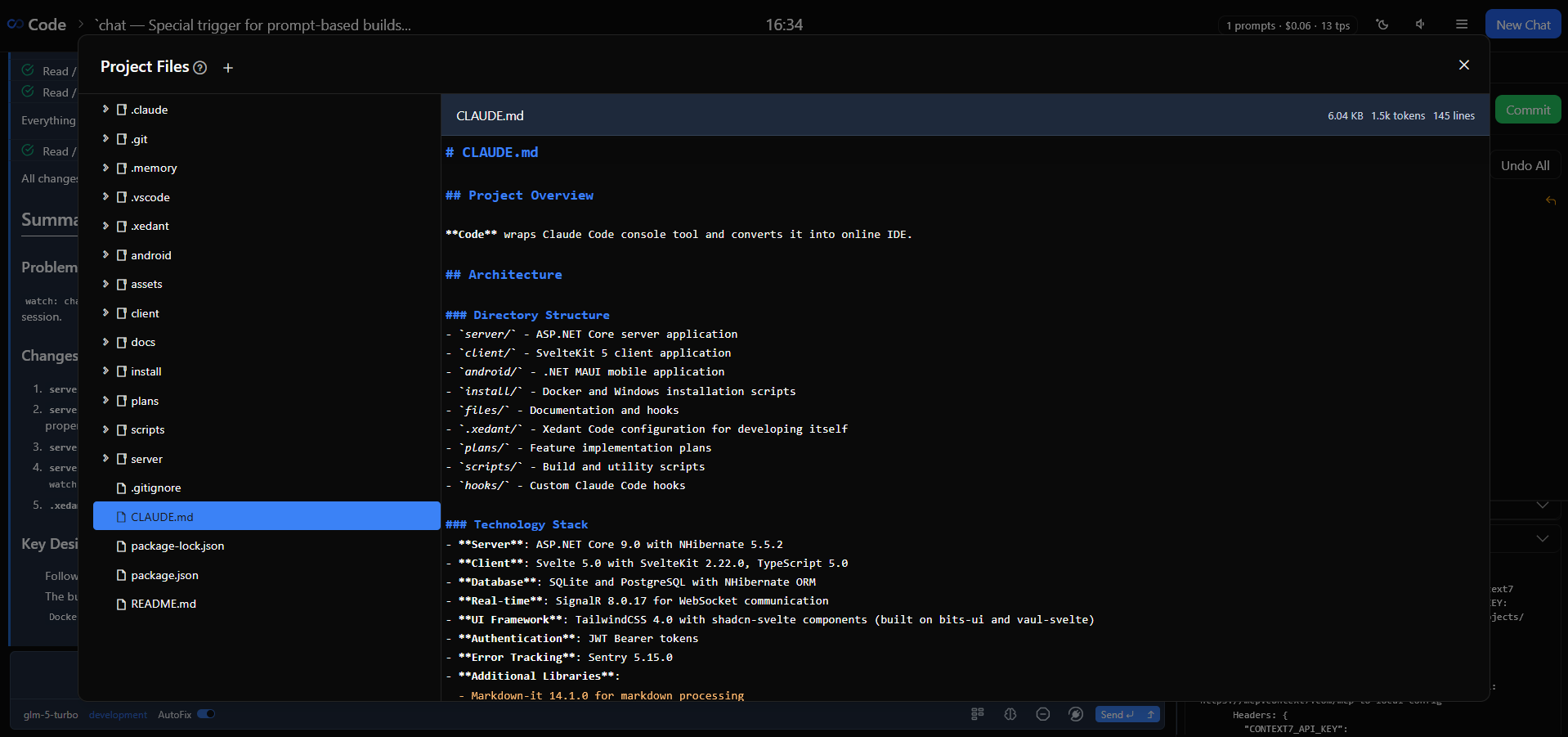Viewport: 1568px width, 737px height.
Task: Click the Project Overview heading
Action: click(x=520, y=195)
